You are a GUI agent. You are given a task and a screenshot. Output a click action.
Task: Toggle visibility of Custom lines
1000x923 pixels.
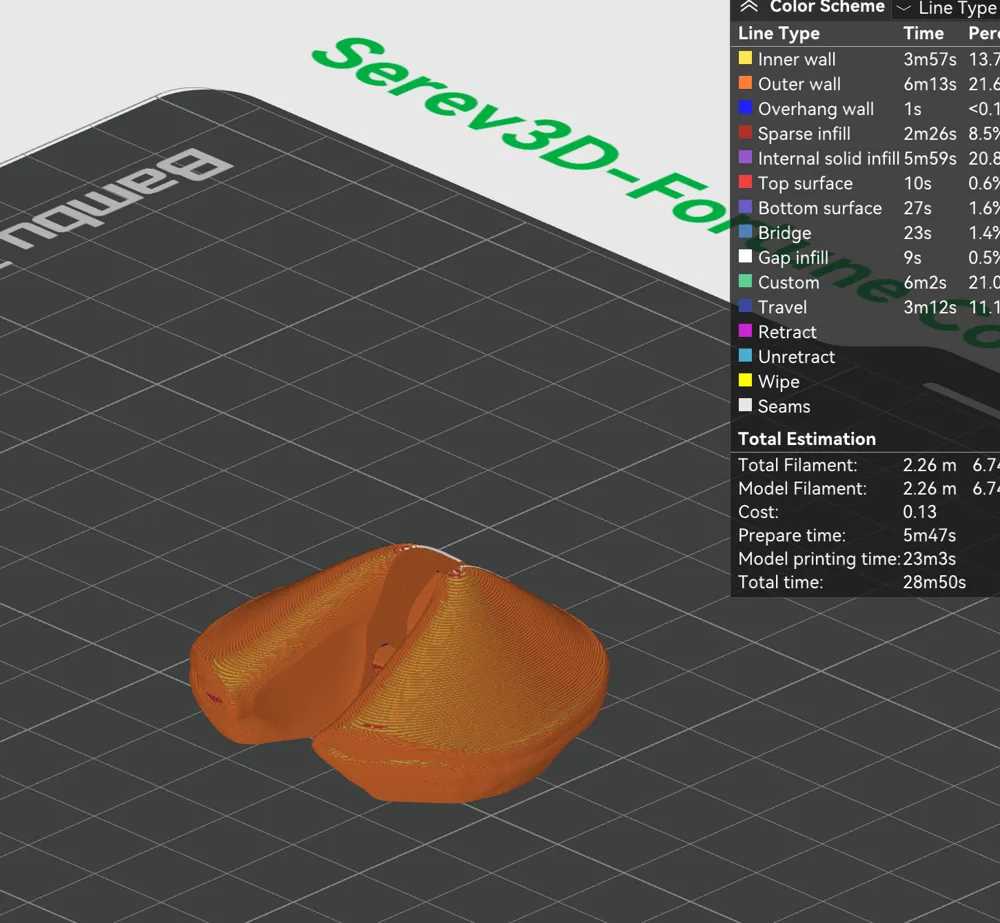tap(788, 283)
